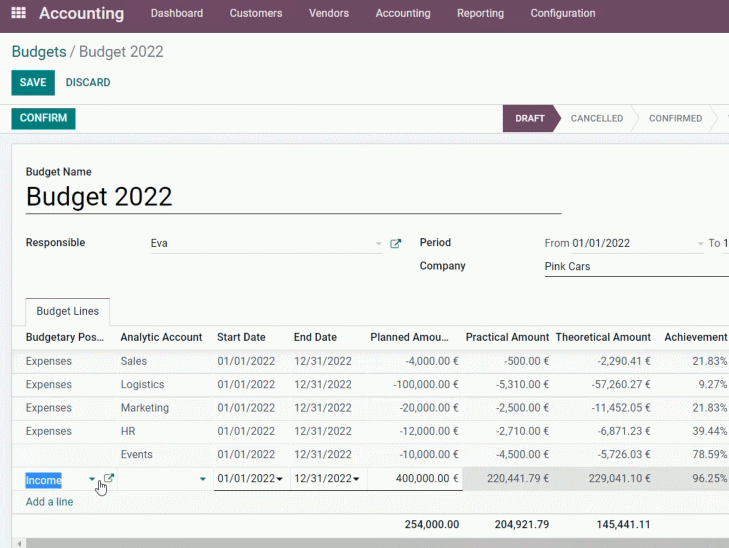Expand the Analytic Account dropdown in Income row

tap(203, 479)
